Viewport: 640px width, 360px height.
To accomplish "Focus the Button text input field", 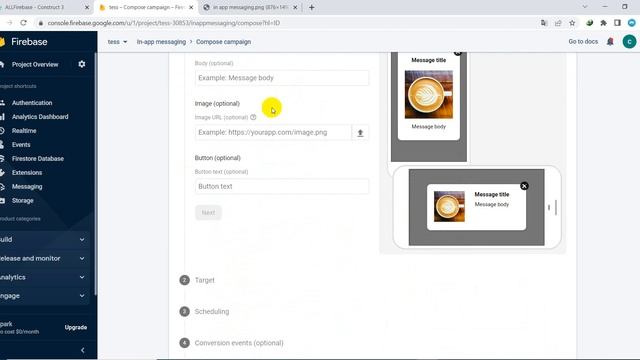I will point(282,187).
